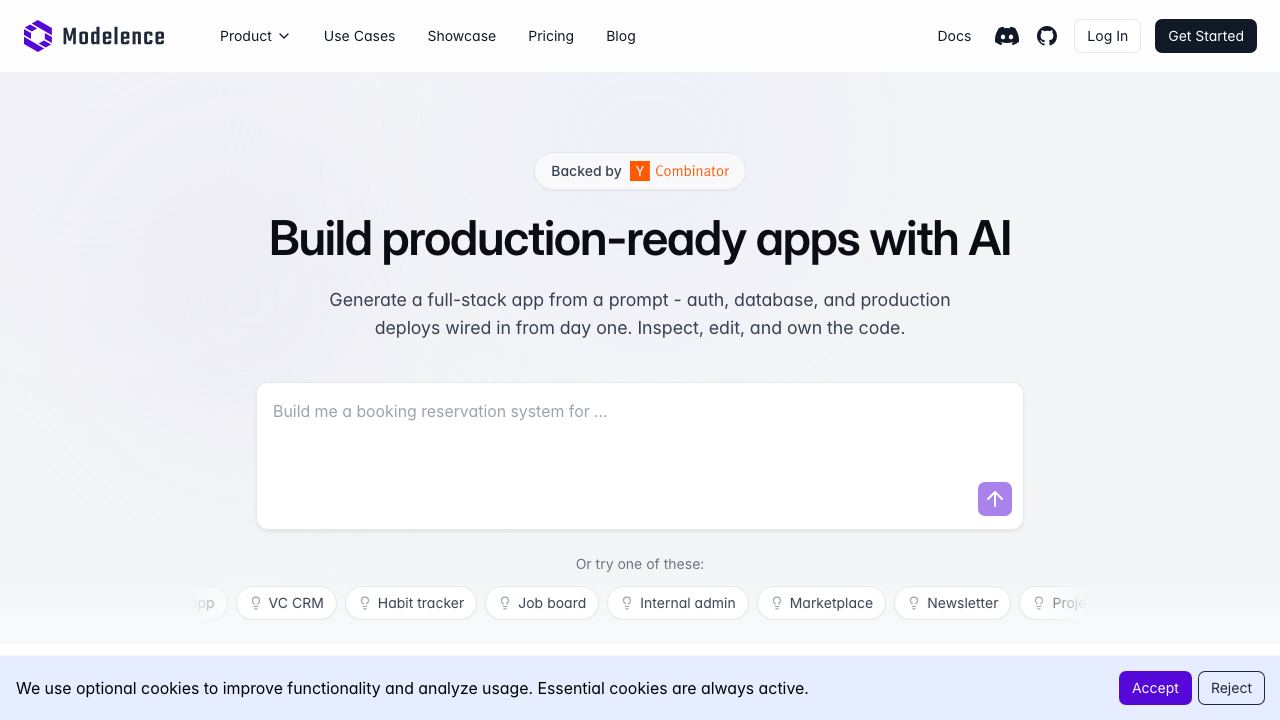Click the 'Build production-ready apps with AI' heading
Viewport: 1280px width, 720px height.
click(640, 239)
